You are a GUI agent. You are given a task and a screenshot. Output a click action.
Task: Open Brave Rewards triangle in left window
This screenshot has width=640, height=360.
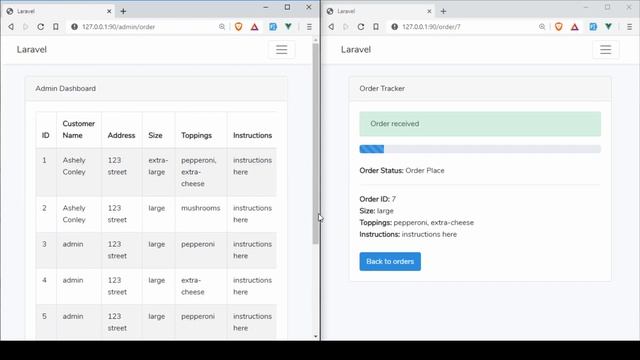coord(254,27)
